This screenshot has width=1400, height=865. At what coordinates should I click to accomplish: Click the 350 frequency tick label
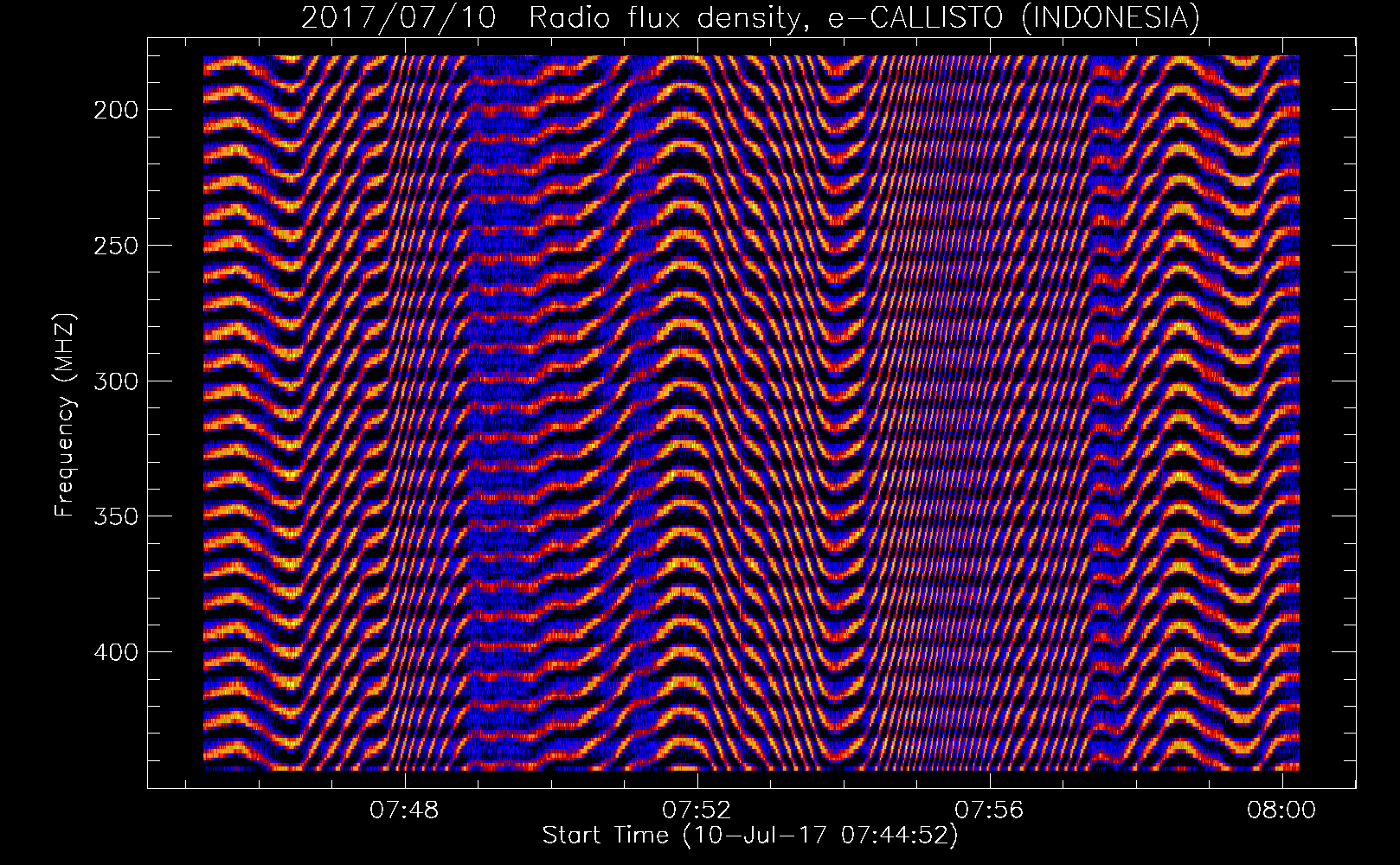(x=114, y=516)
